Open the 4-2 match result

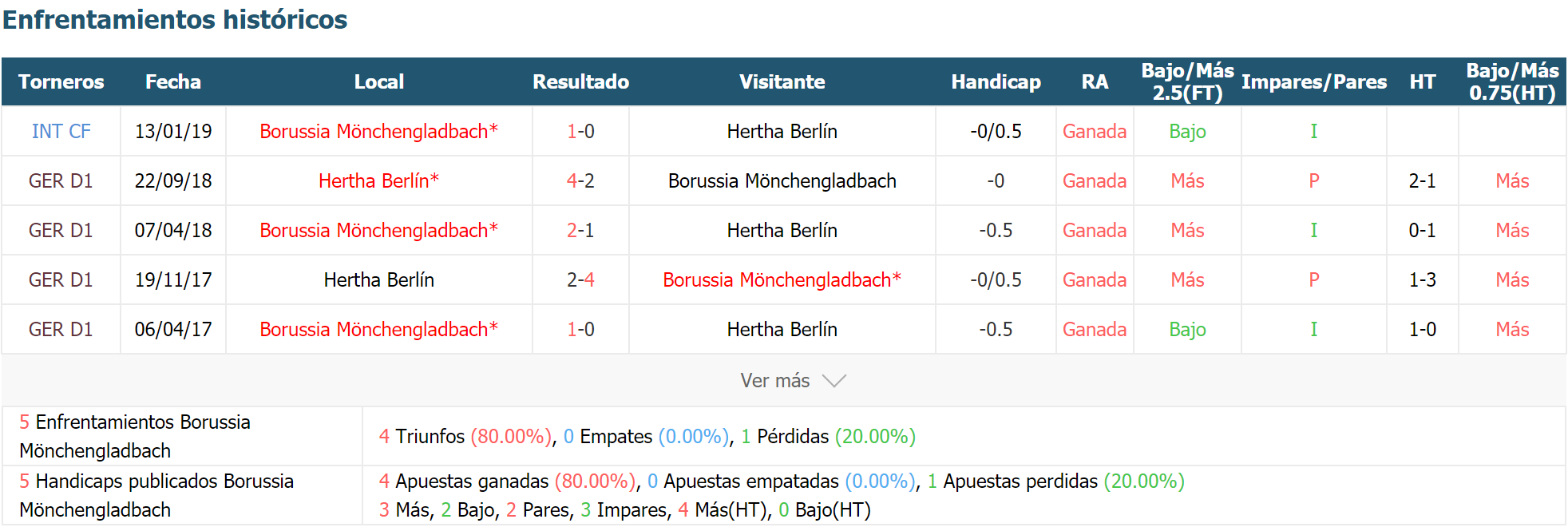[580, 180]
